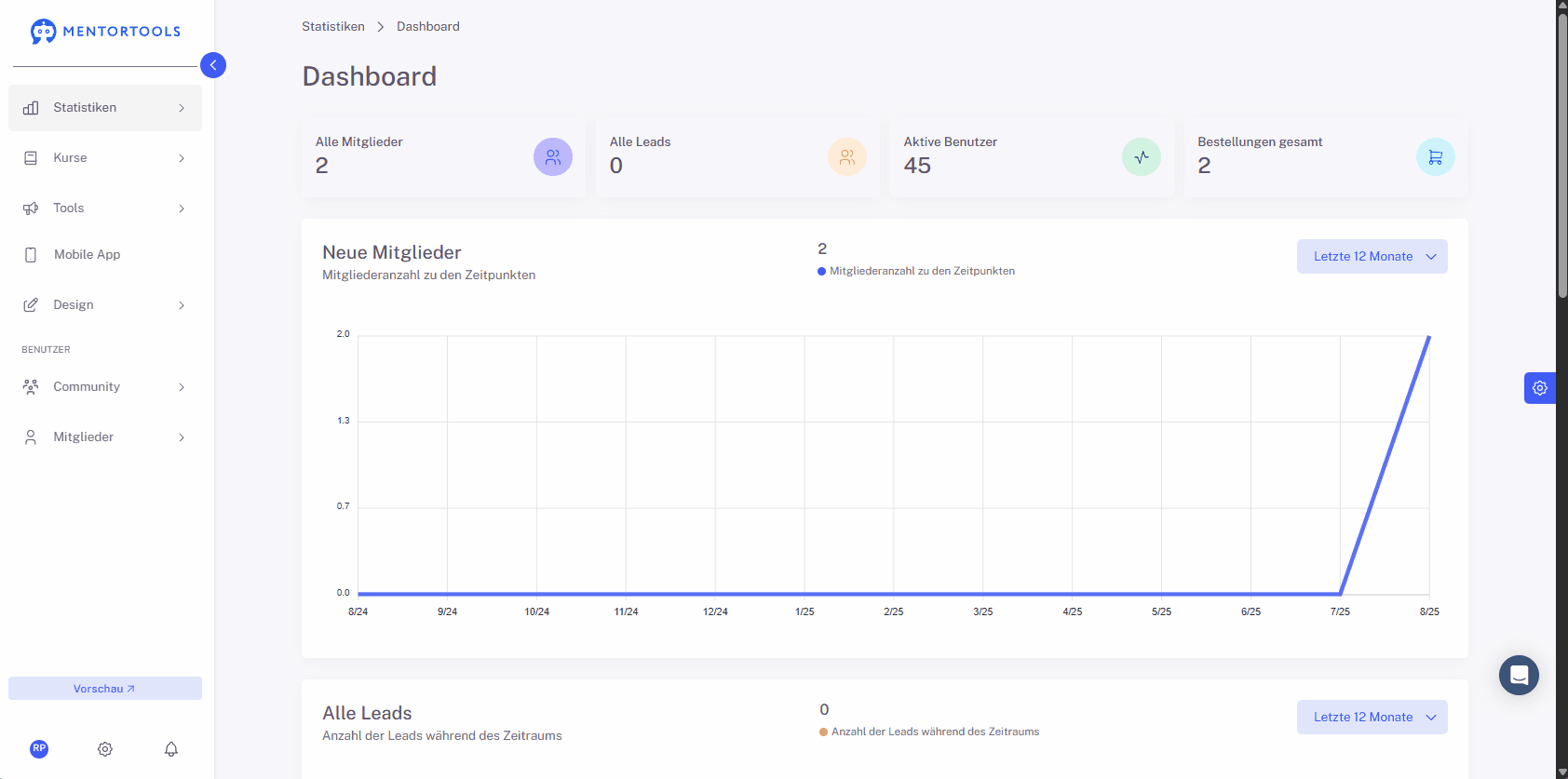Open the blue customizer gear tab
The width and height of the screenshot is (1568, 779).
point(1540,388)
